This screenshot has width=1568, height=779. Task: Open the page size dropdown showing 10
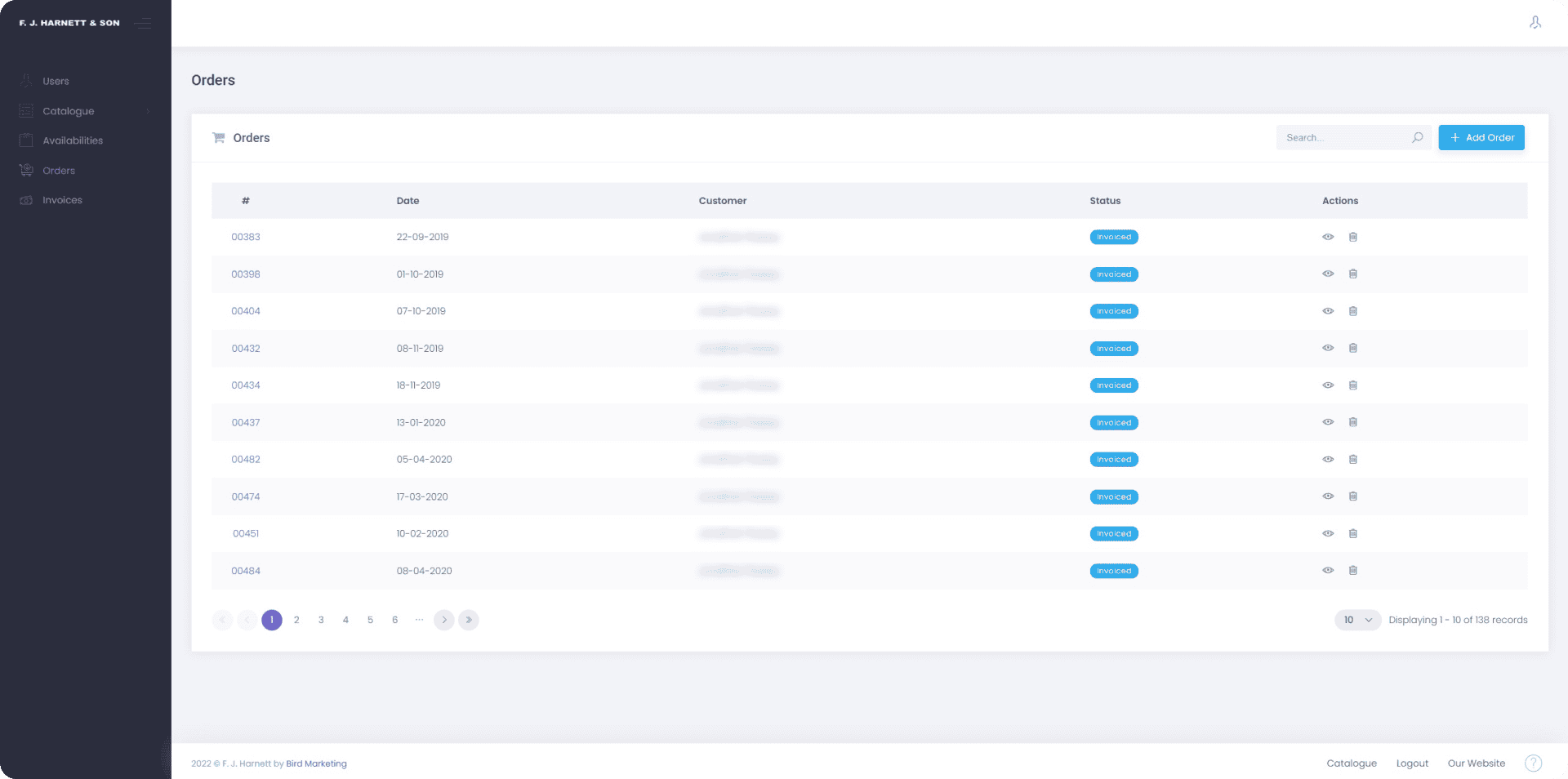click(x=1357, y=620)
